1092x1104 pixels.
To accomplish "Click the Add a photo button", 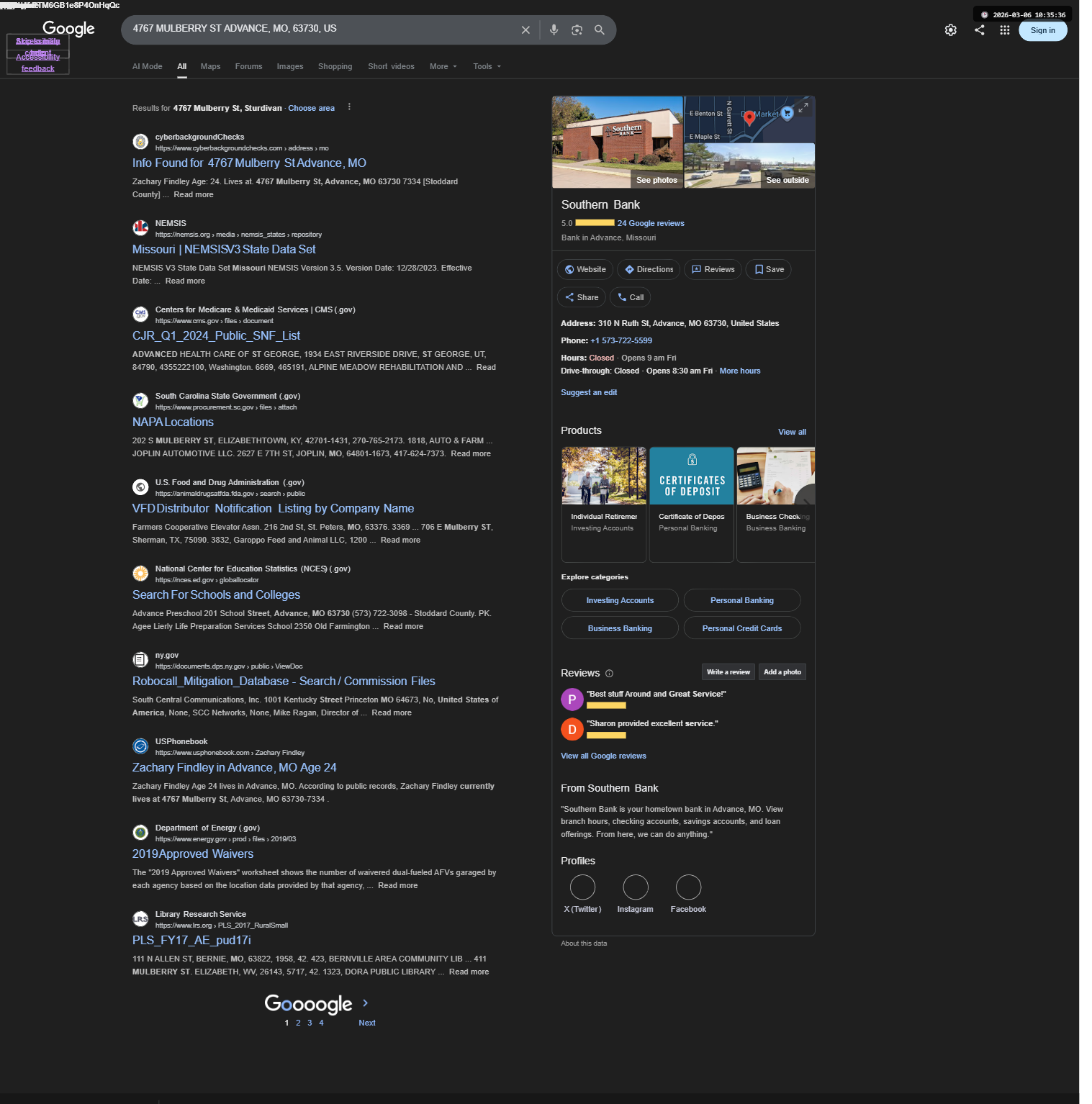I will pyautogui.click(x=782, y=672).
